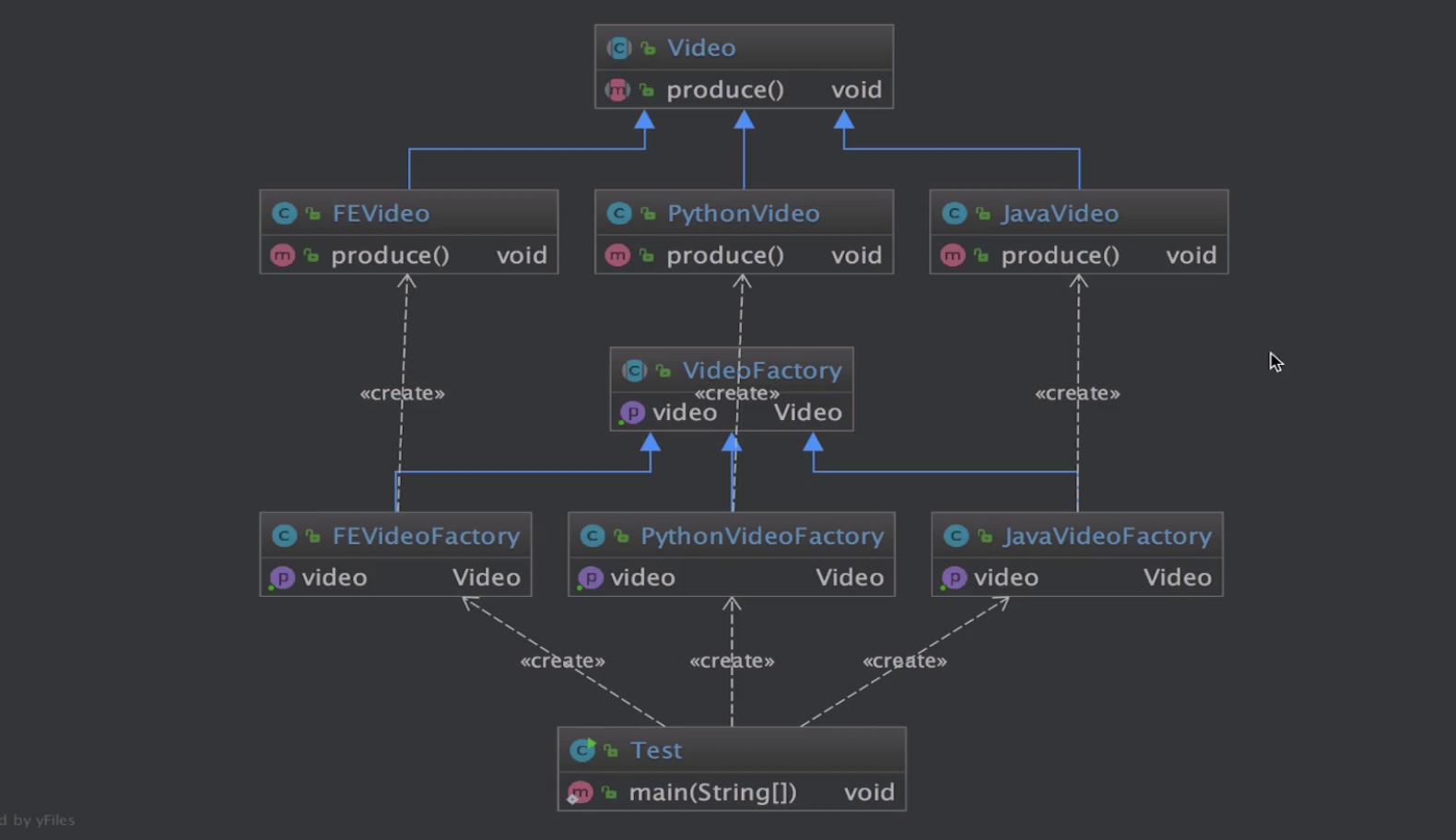The image size is (1456, 840).
Task: Select the Test class name
Action: coord(656,750)
